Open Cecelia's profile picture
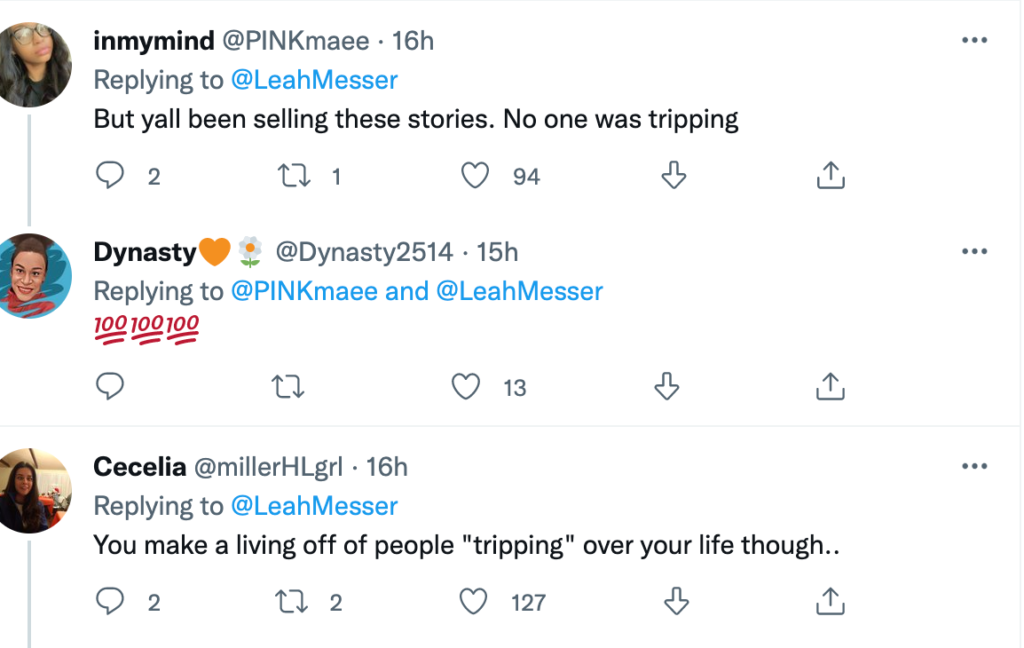Image resolution: width=1024 pixels, height=648 pixels. pyautogui.click(x=36, y=489)
